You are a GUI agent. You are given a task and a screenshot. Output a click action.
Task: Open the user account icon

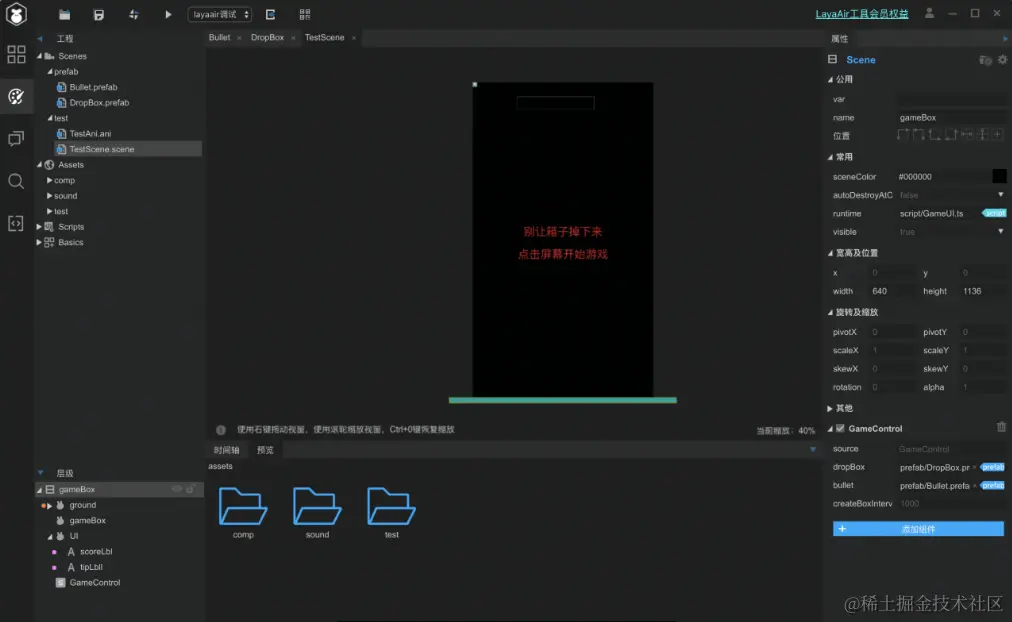(x=929, y=13)
